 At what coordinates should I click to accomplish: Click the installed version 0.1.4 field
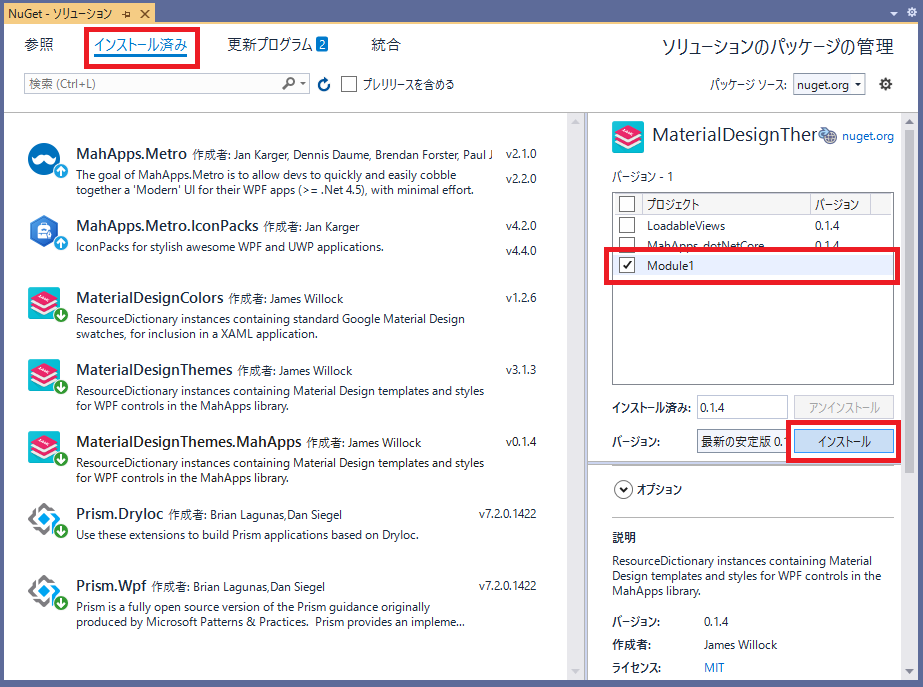click(742, 407)
